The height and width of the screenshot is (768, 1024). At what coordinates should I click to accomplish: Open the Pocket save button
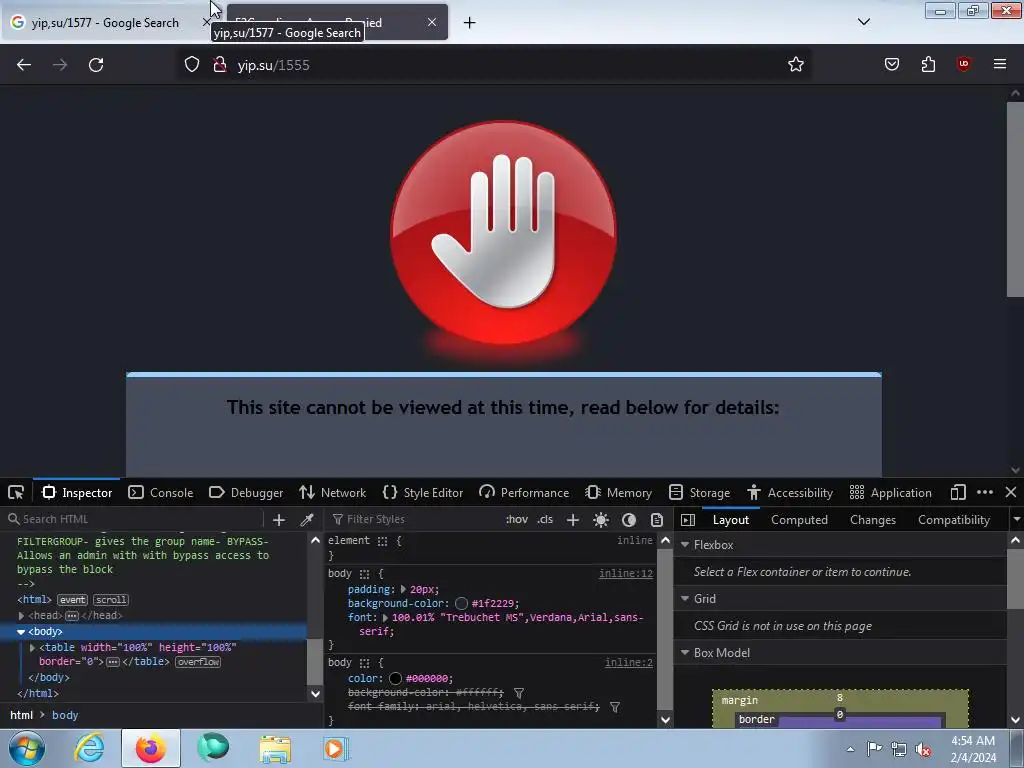tap(891, 65)
